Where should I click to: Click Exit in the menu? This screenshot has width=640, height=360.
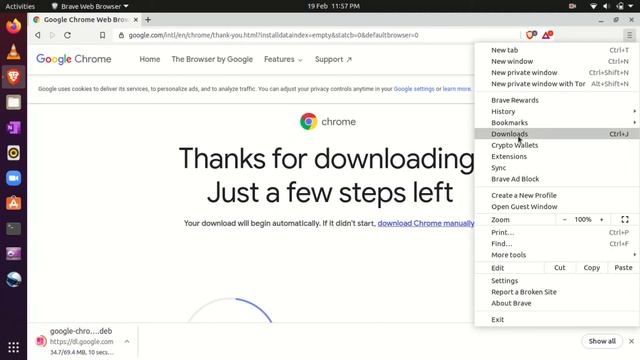point(557,320)
